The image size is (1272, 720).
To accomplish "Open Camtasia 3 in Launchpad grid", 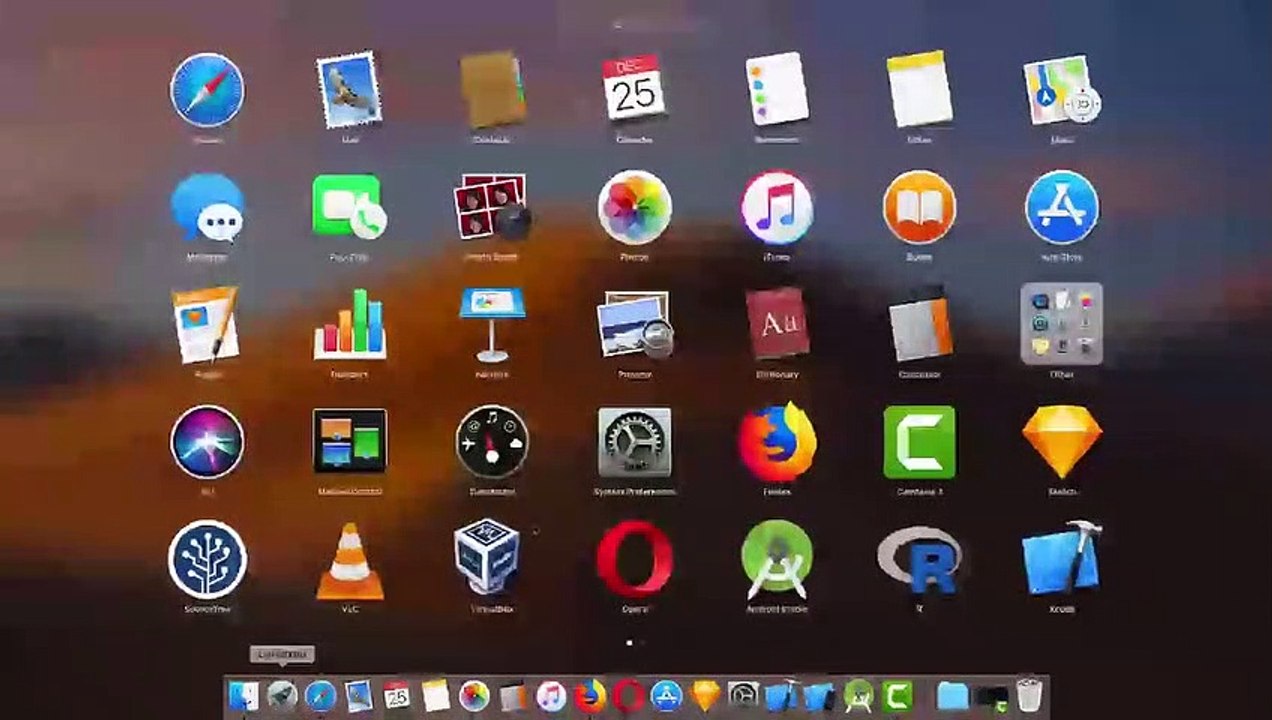I will coord(919,441).
